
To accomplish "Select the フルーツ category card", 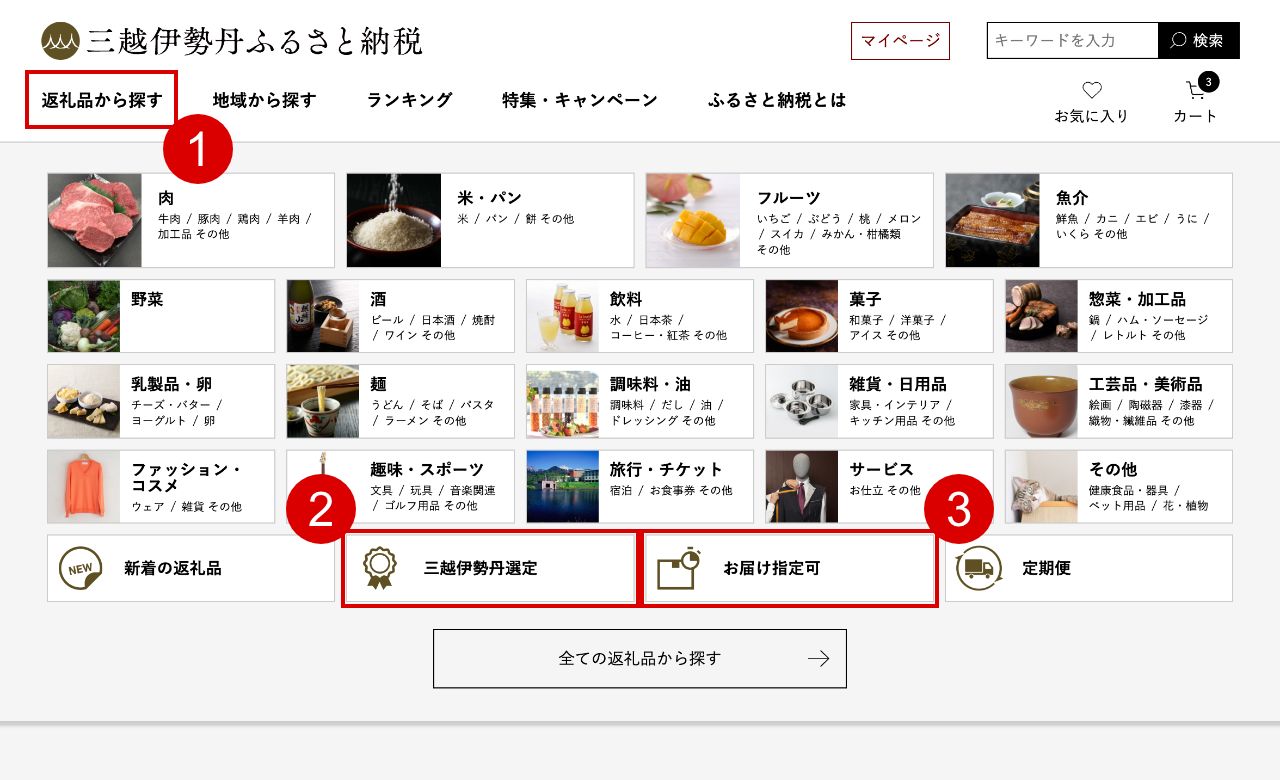I will coord(789,220).
